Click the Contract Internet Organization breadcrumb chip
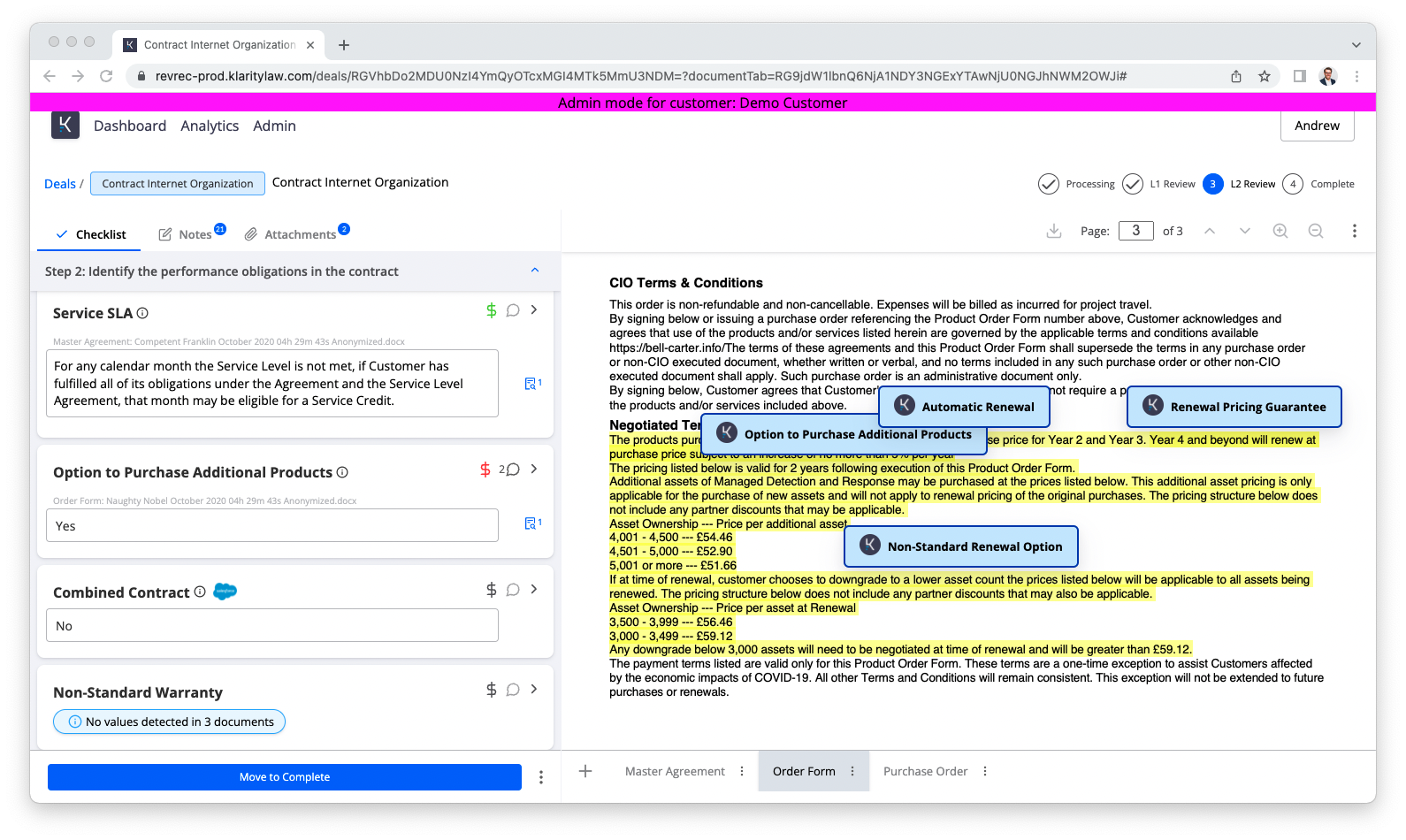The height and width of the screenshot is (840, 1406). click(178, 184)
